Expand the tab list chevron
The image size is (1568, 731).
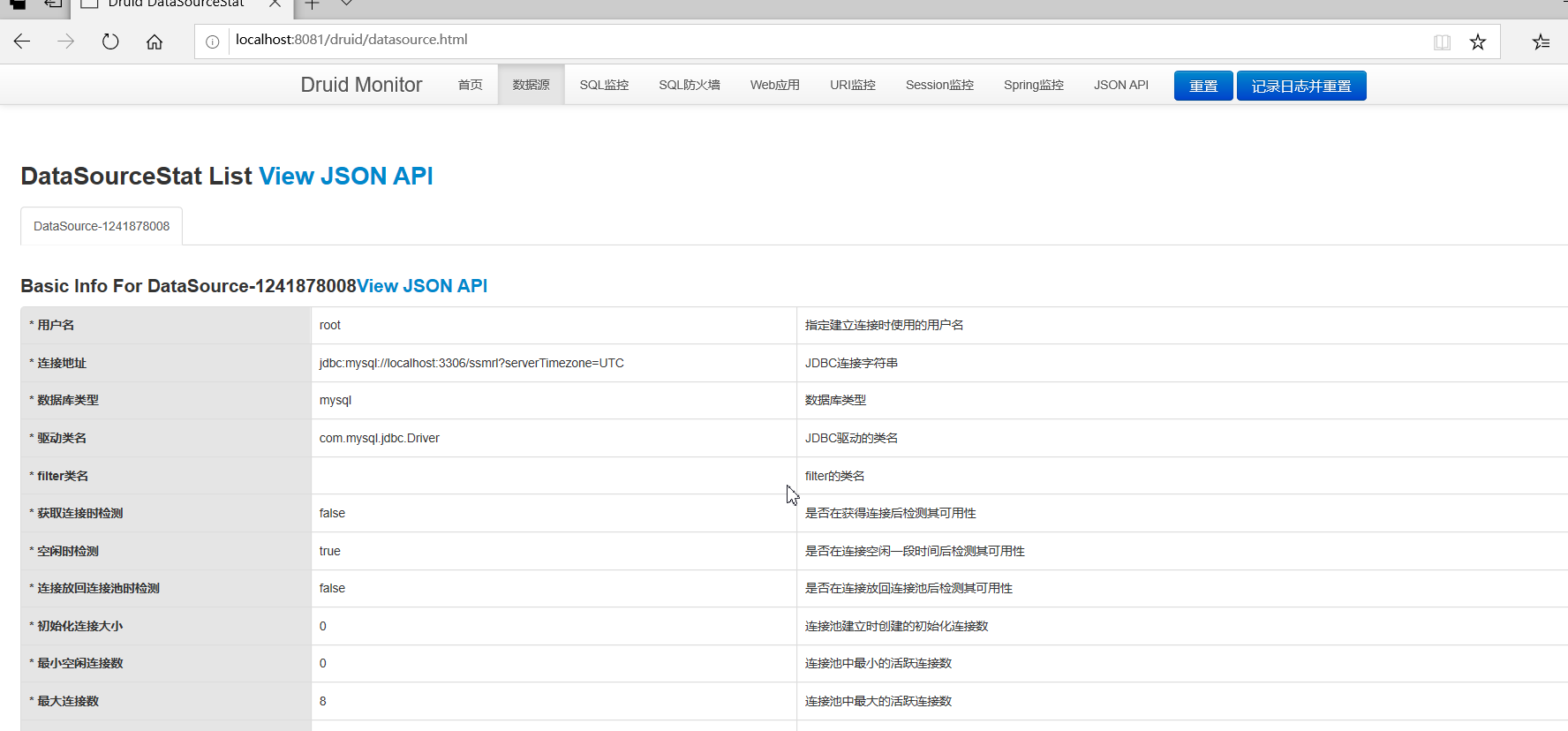coord(347,4)
